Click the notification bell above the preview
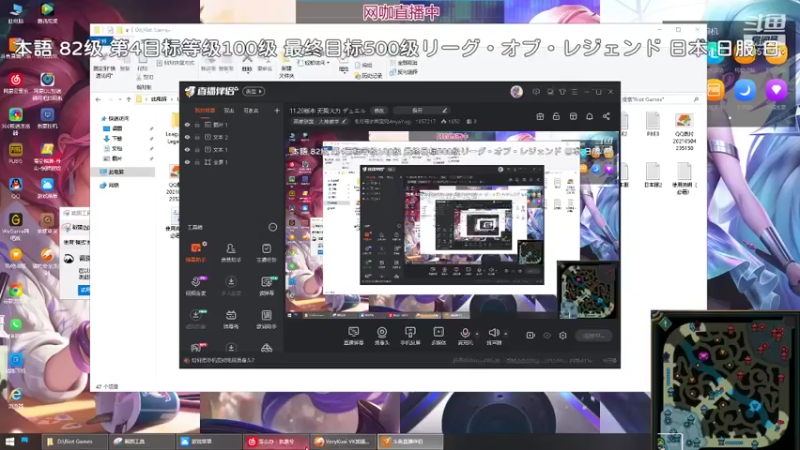Screen dimensions: 800x450 pos(589,116)
